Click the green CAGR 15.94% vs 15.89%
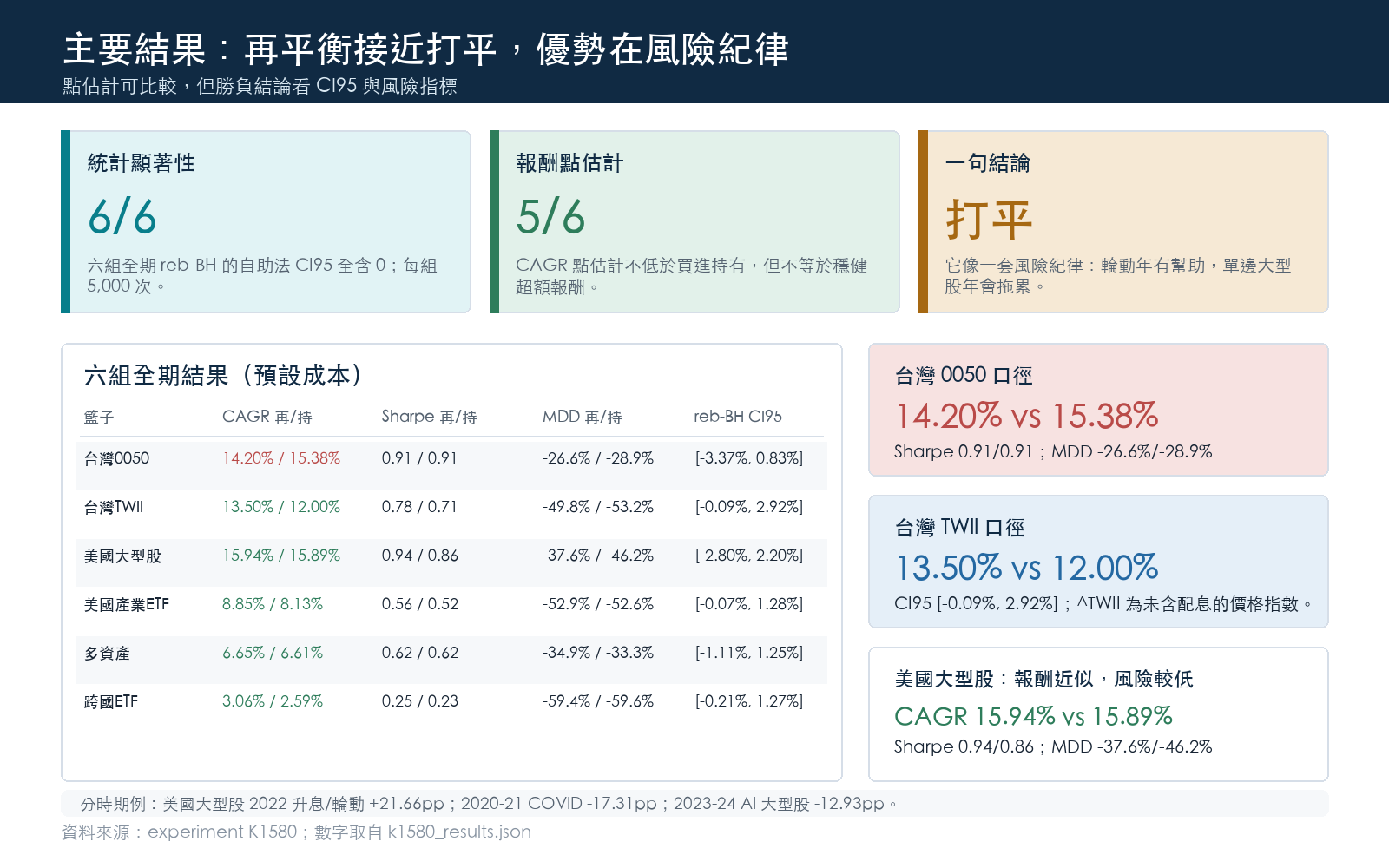Viewport: 1389px width, 868px height. pos(1033,716)
